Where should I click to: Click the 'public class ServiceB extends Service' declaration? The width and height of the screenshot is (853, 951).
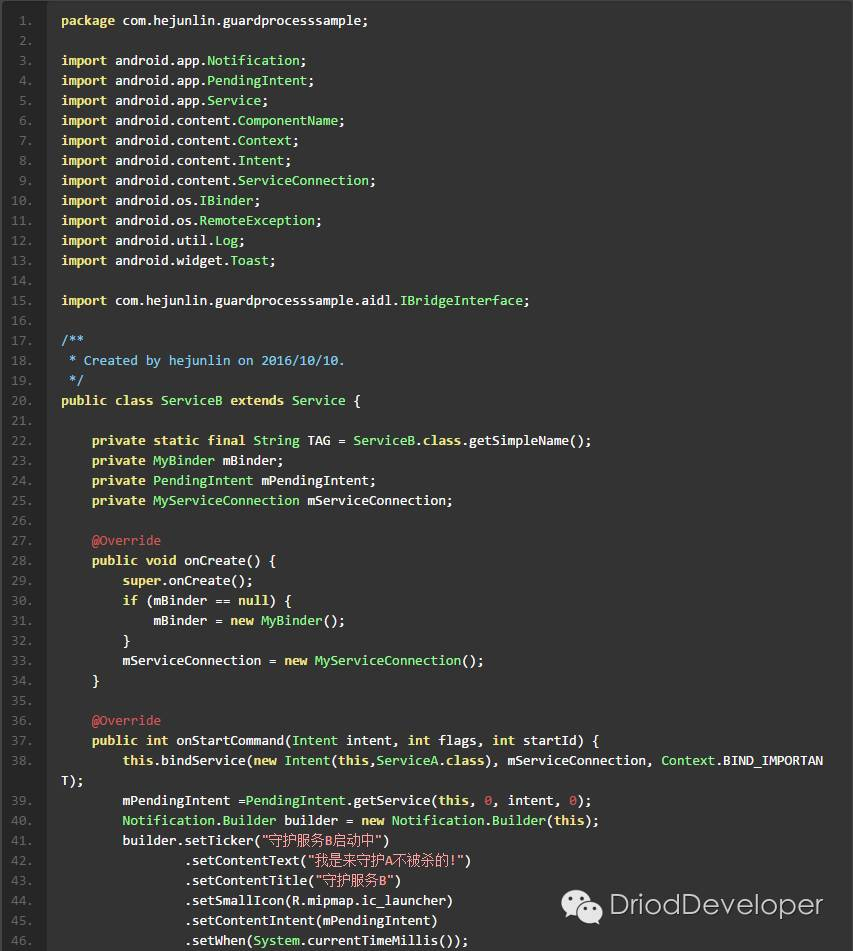(211, 402)
